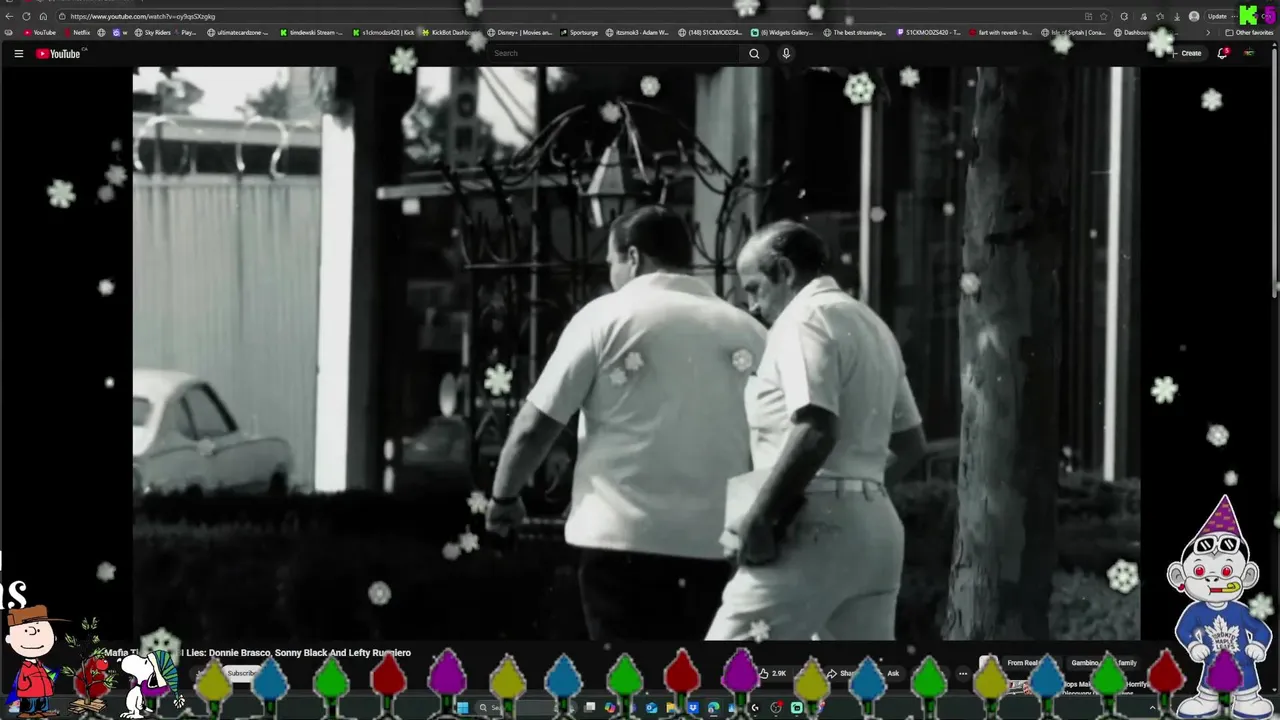The width and height of the screenshot is (1280, 720).
Task: Start voice search with the microphone icon
Action: (786, 53)
